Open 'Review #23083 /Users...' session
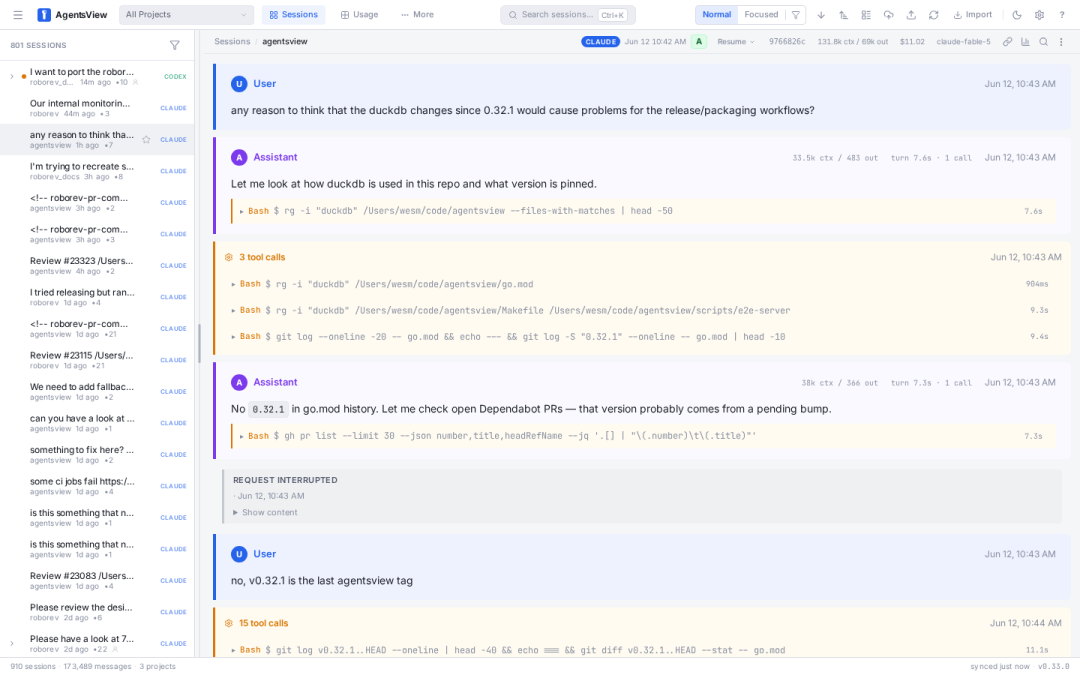 coord(97,581)
